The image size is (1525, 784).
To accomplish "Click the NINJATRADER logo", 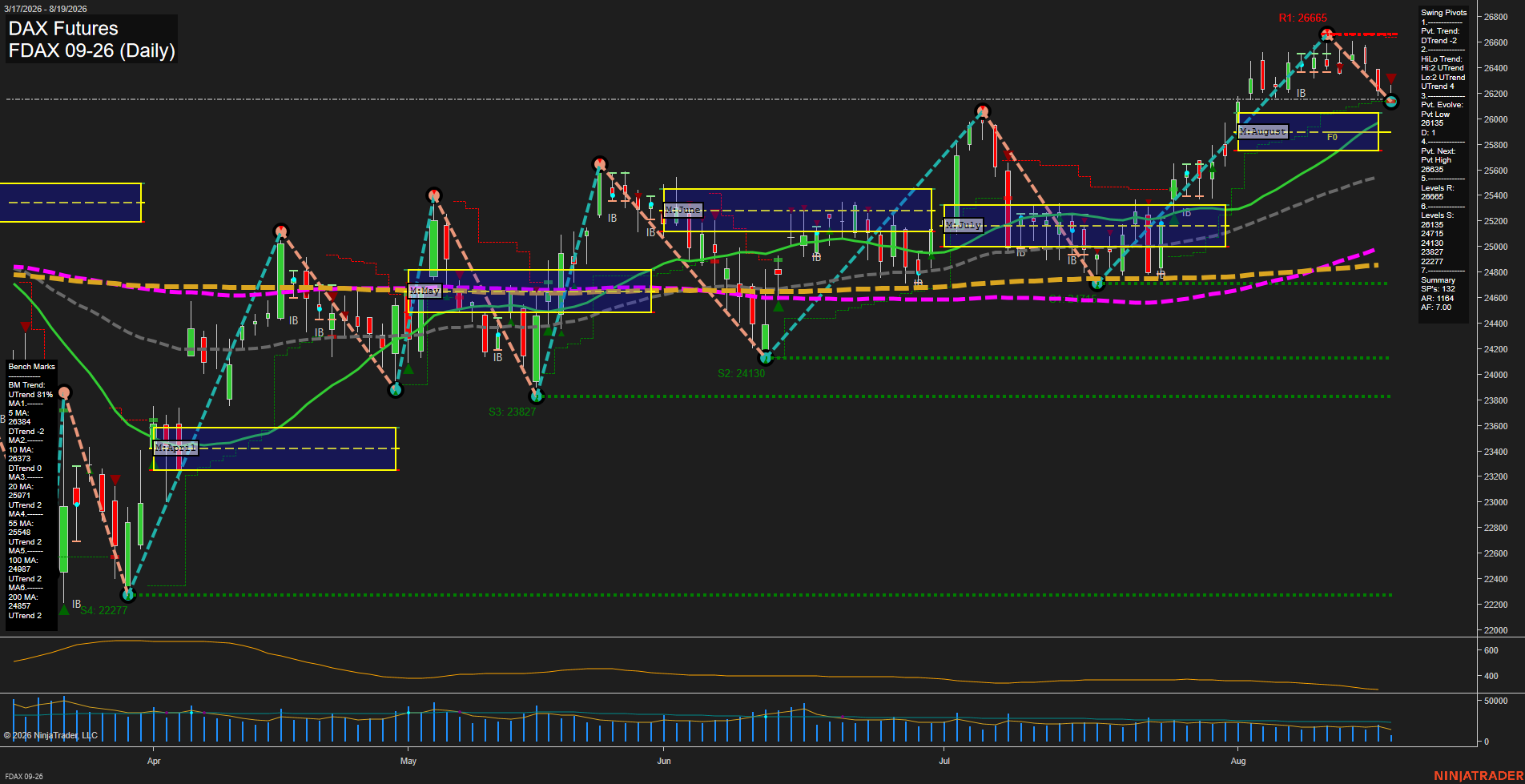I will point(1479,775).
